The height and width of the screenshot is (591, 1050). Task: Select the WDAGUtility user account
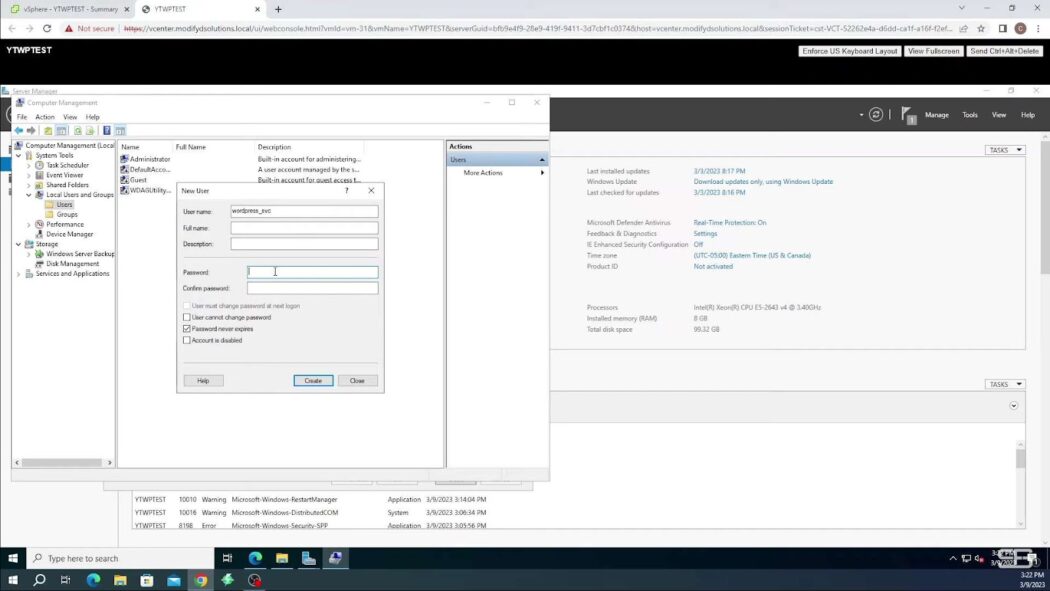[x=145, y=191]
